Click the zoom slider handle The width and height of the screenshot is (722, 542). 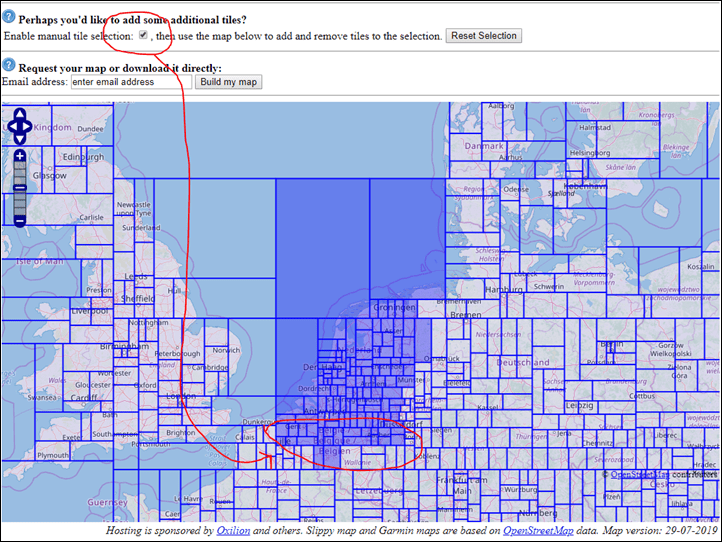tap(20, 188)
